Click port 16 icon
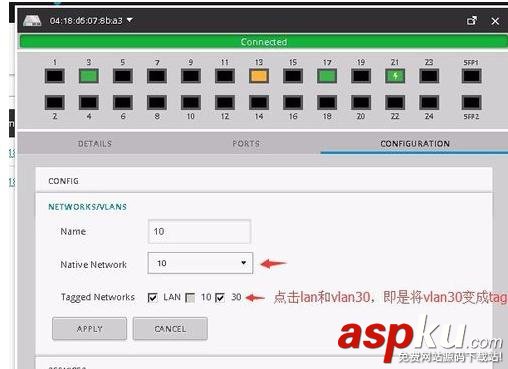Screen dimensions: 508x369 (x=293, y=103)
